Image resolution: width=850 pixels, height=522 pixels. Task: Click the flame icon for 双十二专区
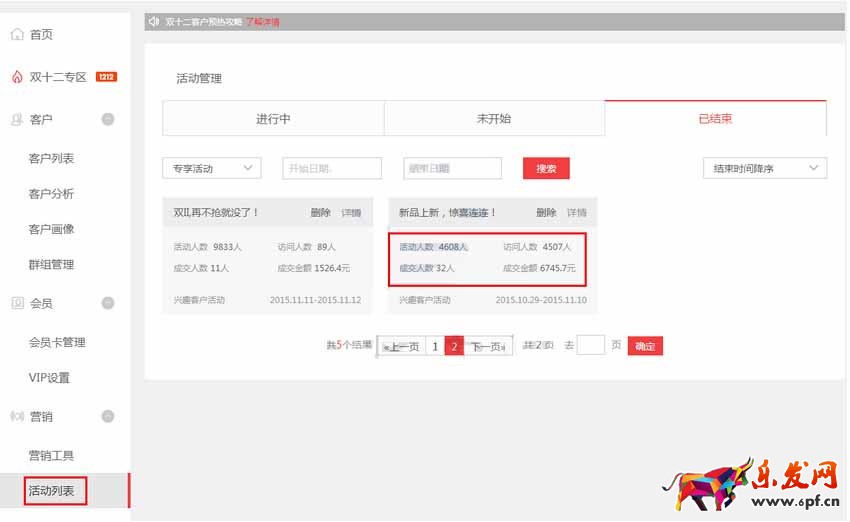point(17,77)
